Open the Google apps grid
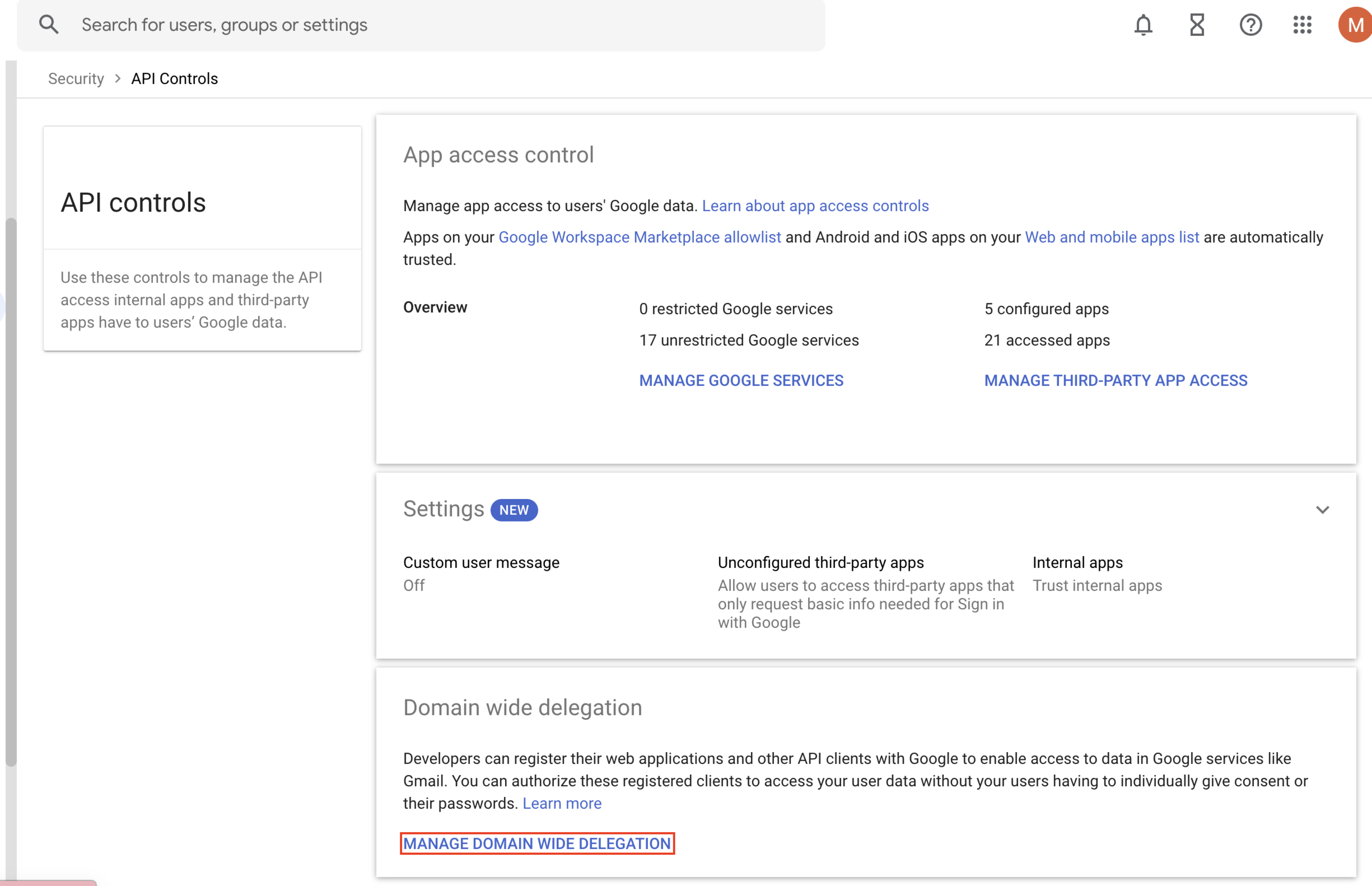 (x=1302, y=25)
